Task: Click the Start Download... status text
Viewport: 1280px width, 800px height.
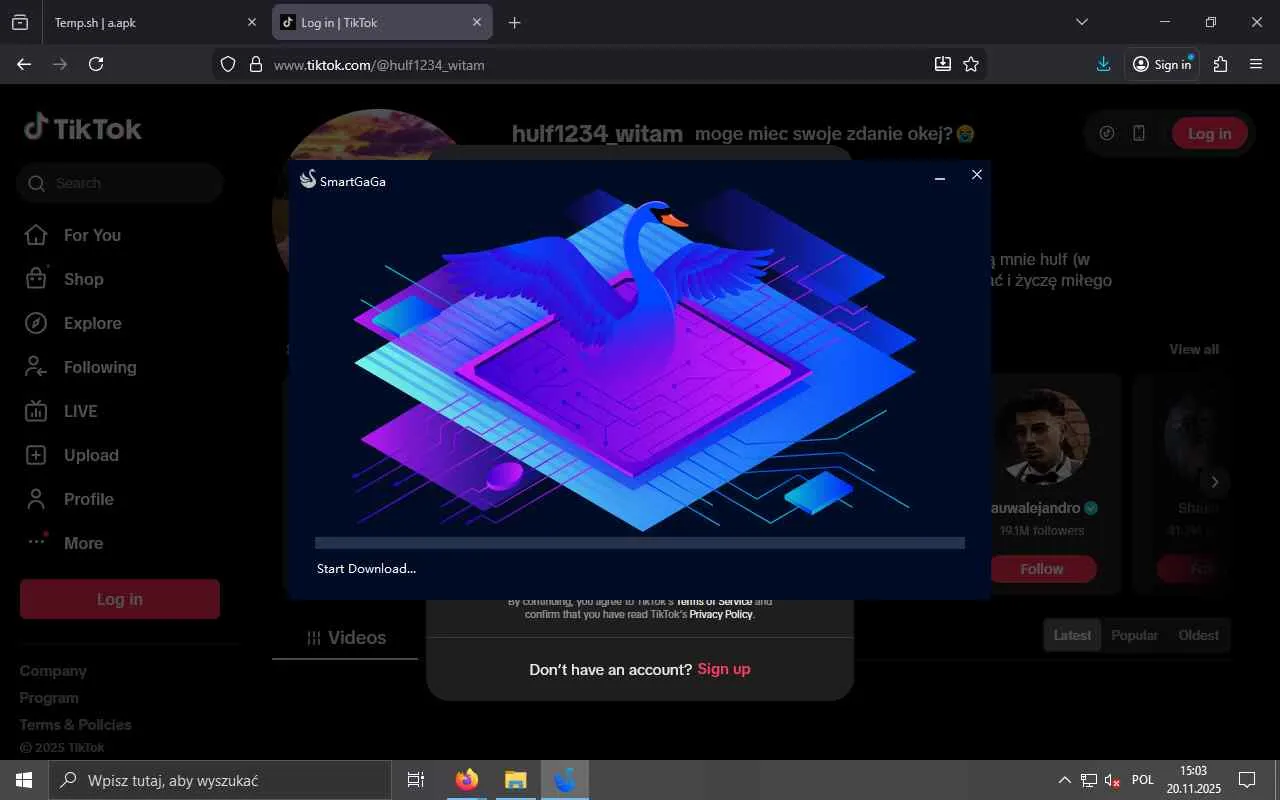Action: click(366, 569)
